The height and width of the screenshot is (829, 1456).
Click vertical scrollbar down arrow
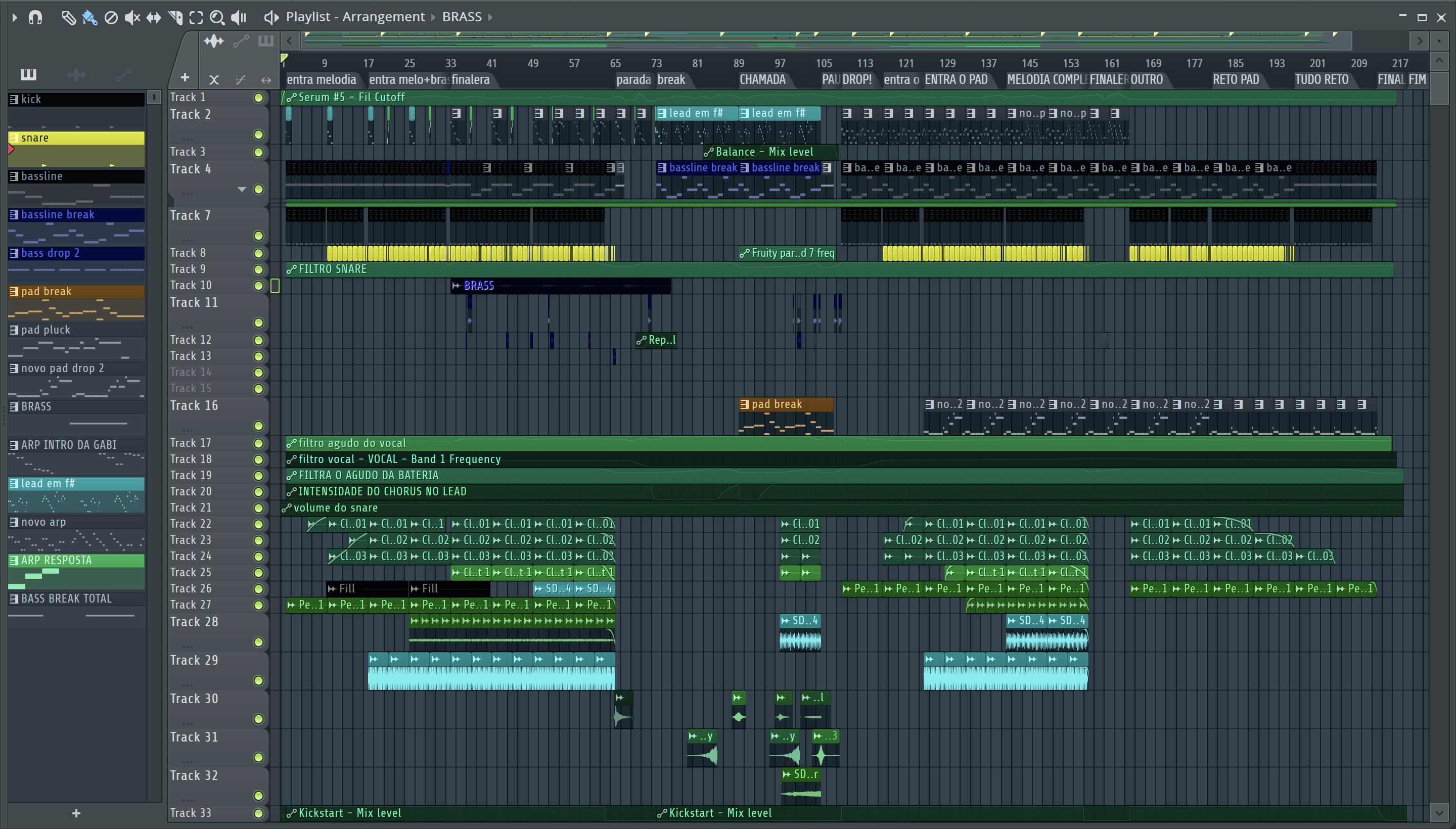pyautogui.click(x=1439, y=812)
